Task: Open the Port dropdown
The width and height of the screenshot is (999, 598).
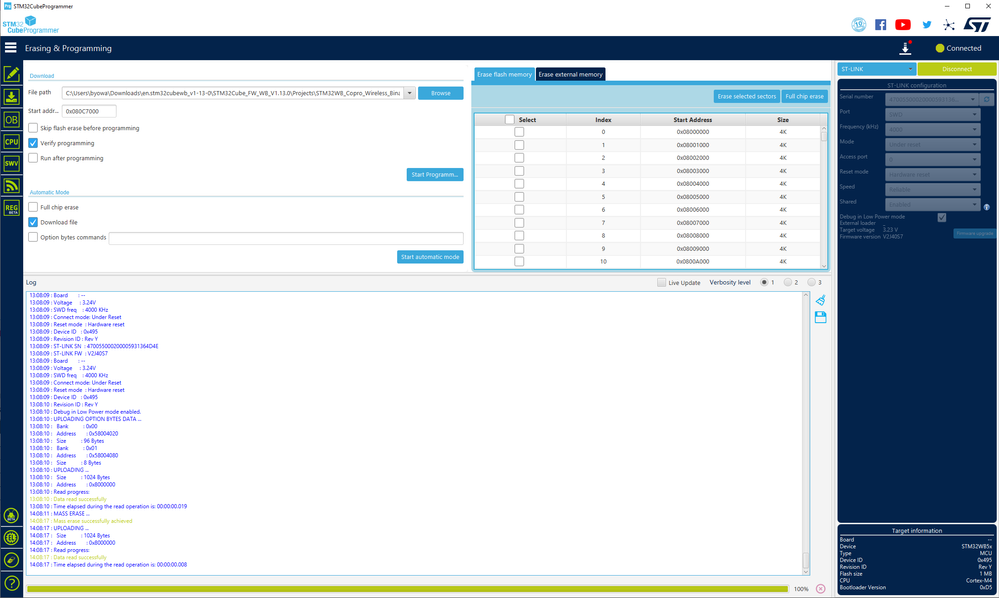Action: 932,115
